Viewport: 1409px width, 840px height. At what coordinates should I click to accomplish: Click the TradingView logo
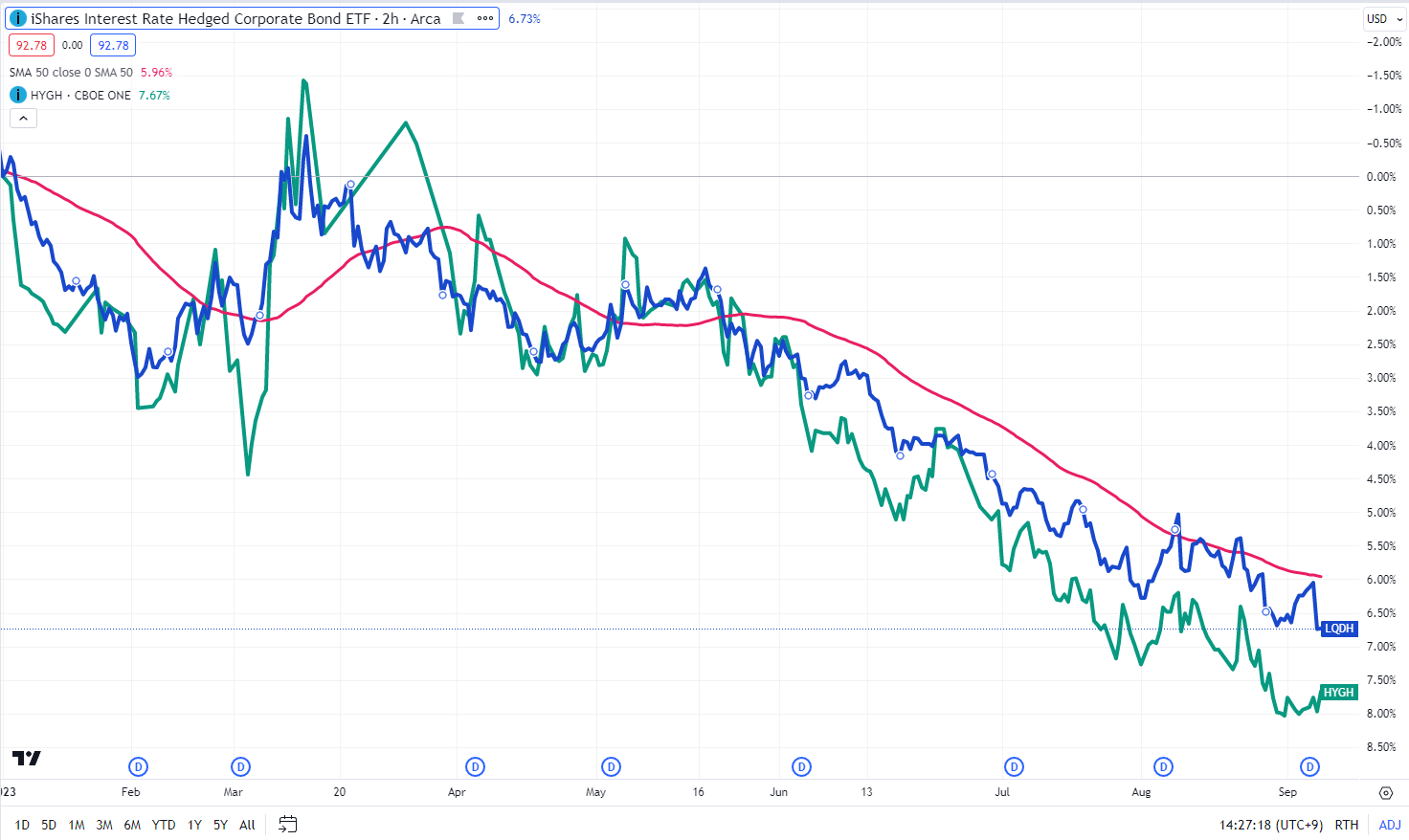click(27, 758)
